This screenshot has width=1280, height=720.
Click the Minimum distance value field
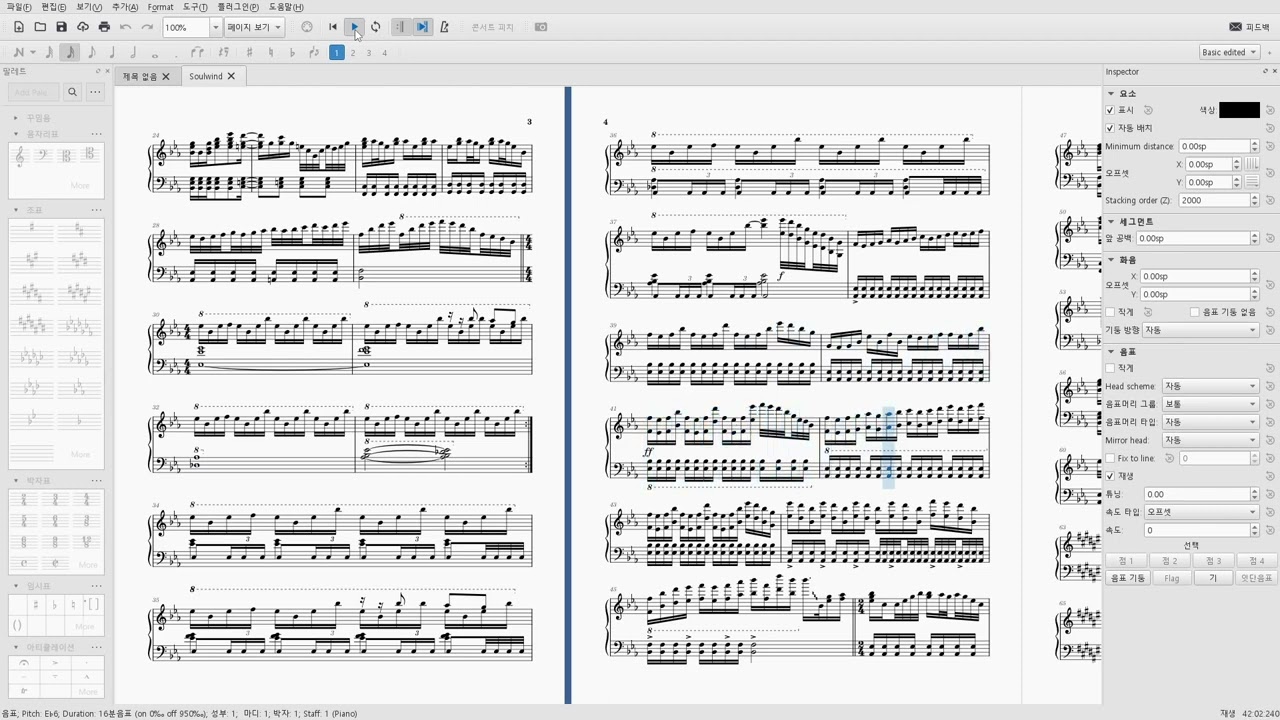pyautogui.click(x=1214, y=146)
